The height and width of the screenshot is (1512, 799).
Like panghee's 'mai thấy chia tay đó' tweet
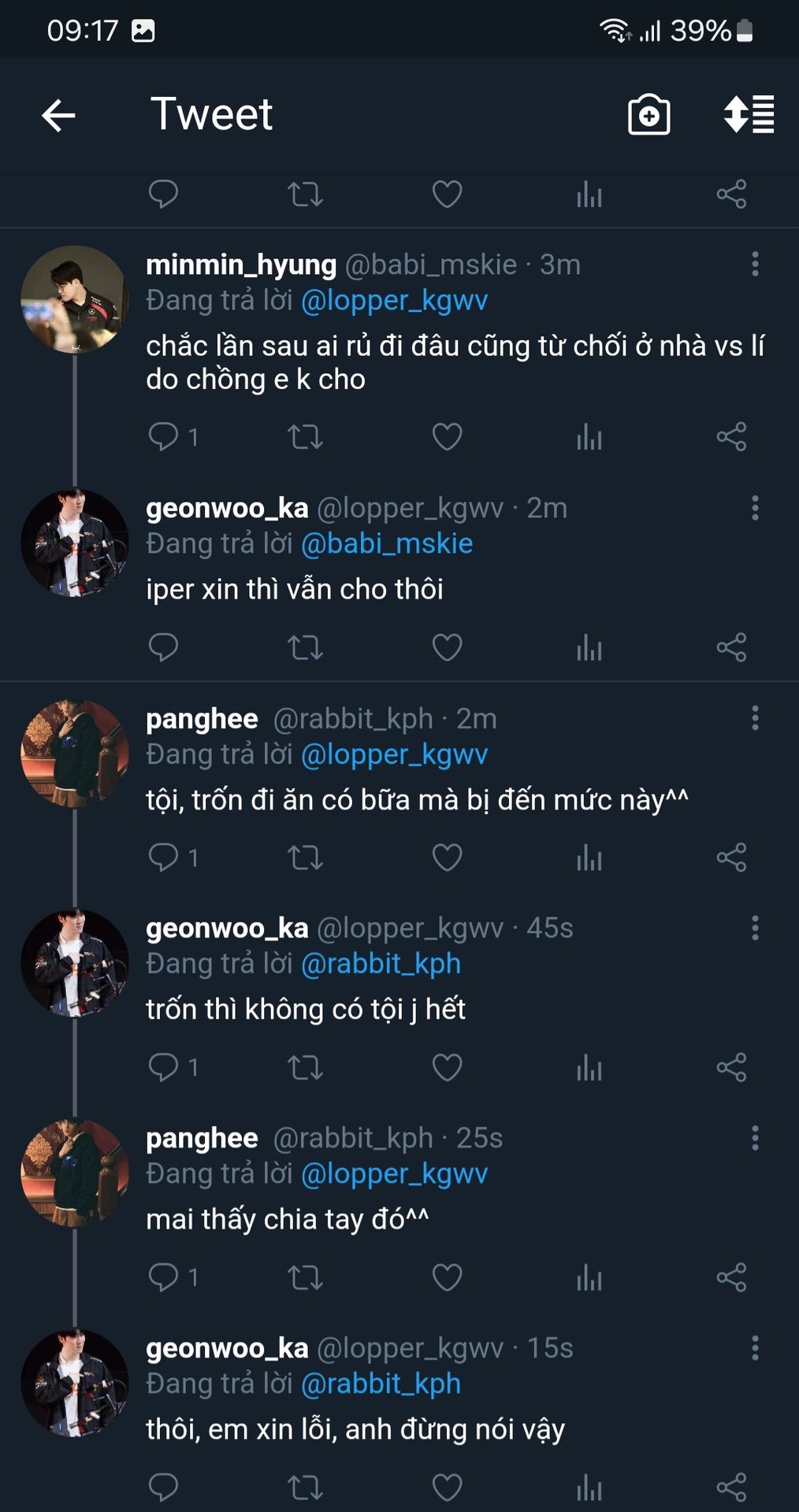(x=447, y=1277)
